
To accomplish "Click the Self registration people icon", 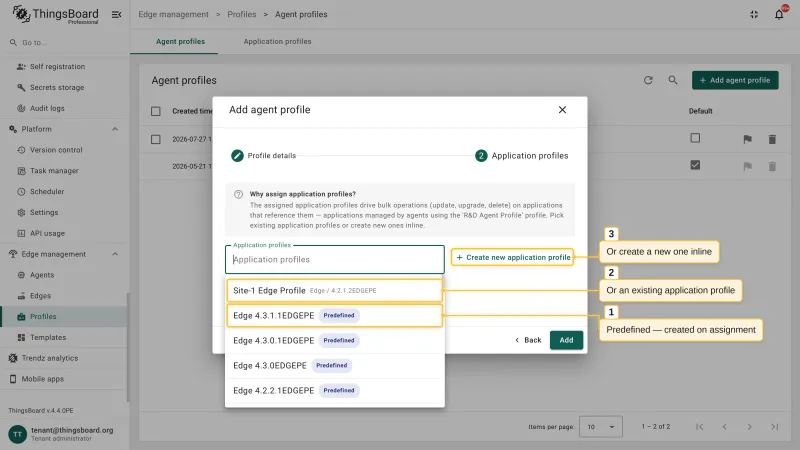I will click(21, 66).
